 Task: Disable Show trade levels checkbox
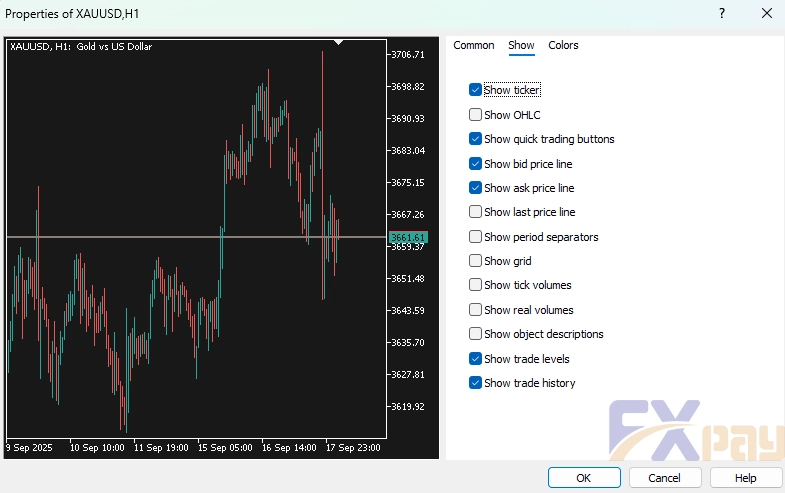[x=476, y=359]
